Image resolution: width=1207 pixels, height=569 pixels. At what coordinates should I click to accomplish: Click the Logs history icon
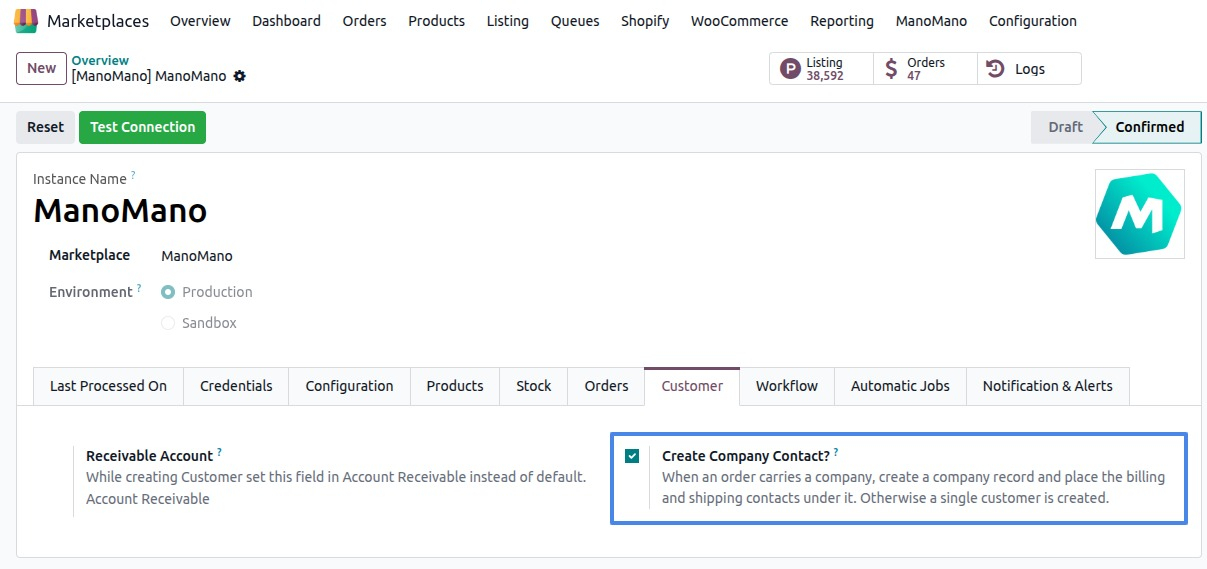coord(995,69)
